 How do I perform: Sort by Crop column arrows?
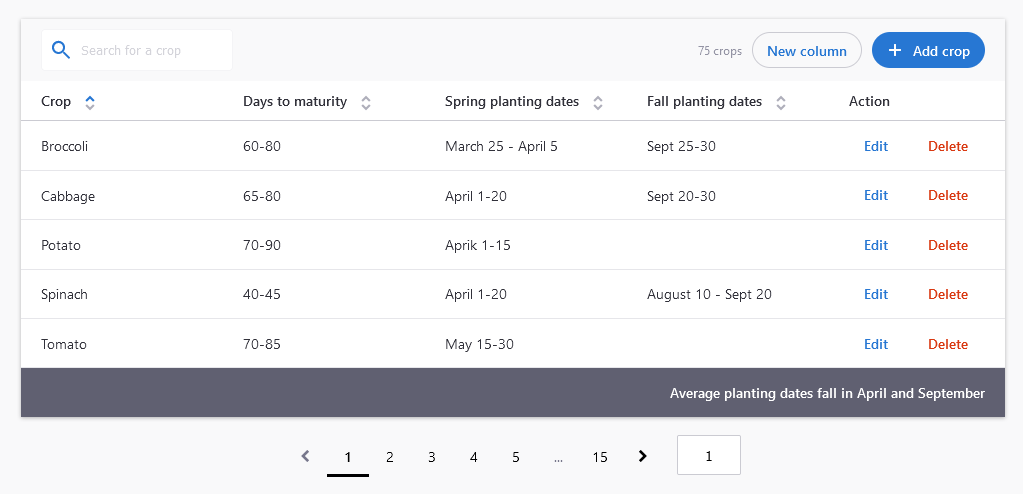(x=90, y=102)
